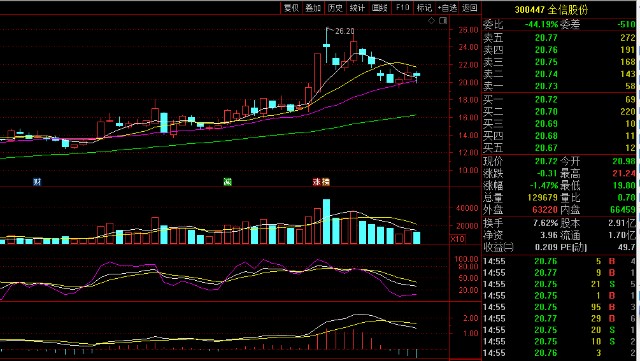
Task: Click the tick trade with volume 29
Action: pyautogui.click(x=559, y=319)
